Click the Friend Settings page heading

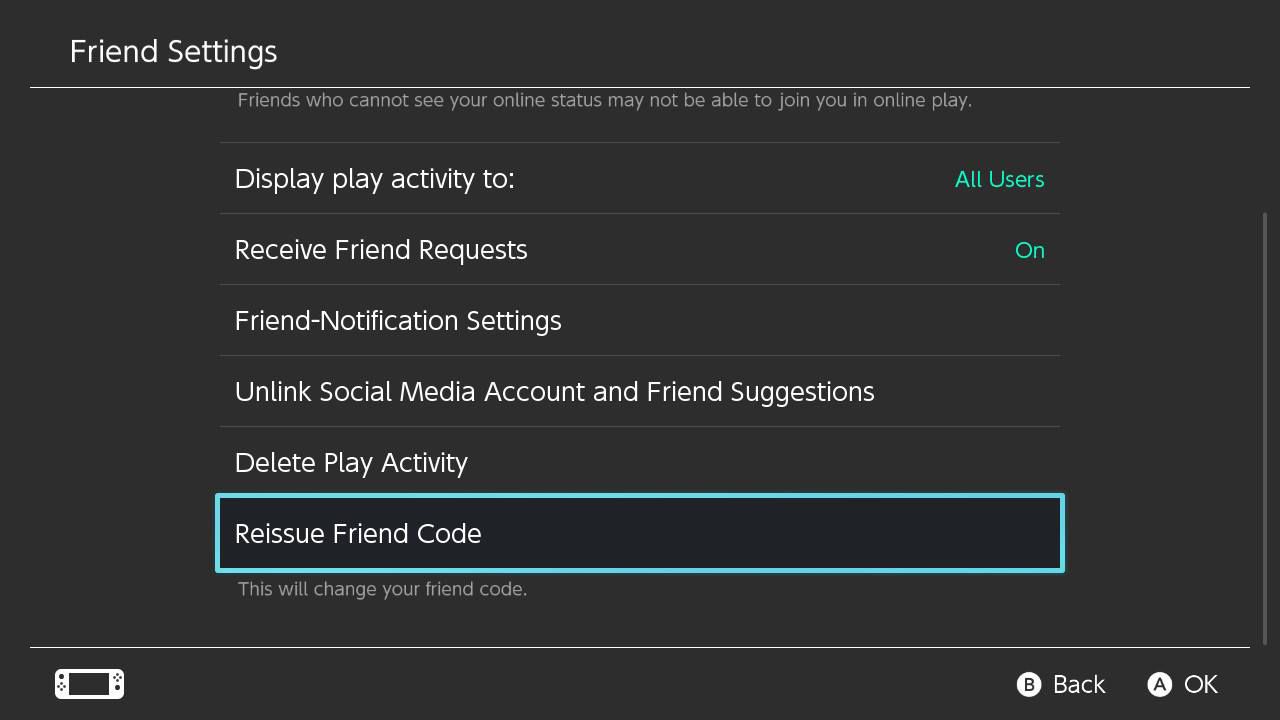173,52
